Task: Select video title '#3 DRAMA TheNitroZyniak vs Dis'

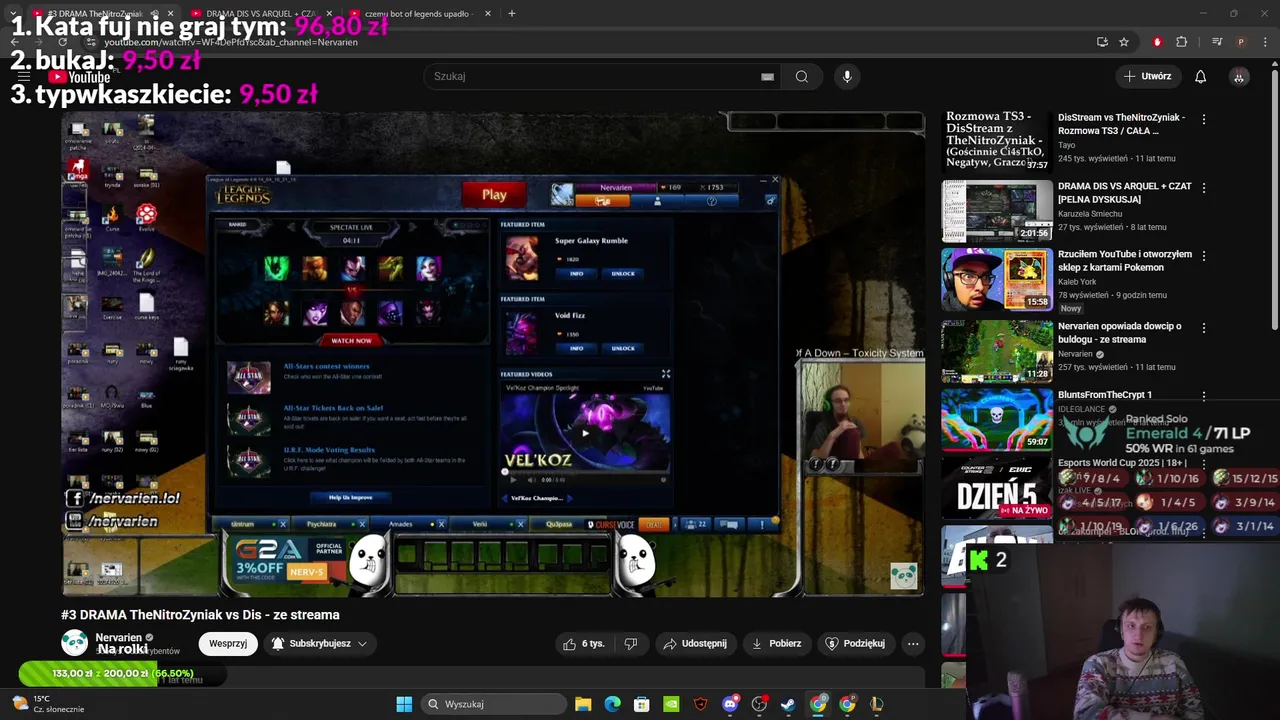Action: point(200,615)
